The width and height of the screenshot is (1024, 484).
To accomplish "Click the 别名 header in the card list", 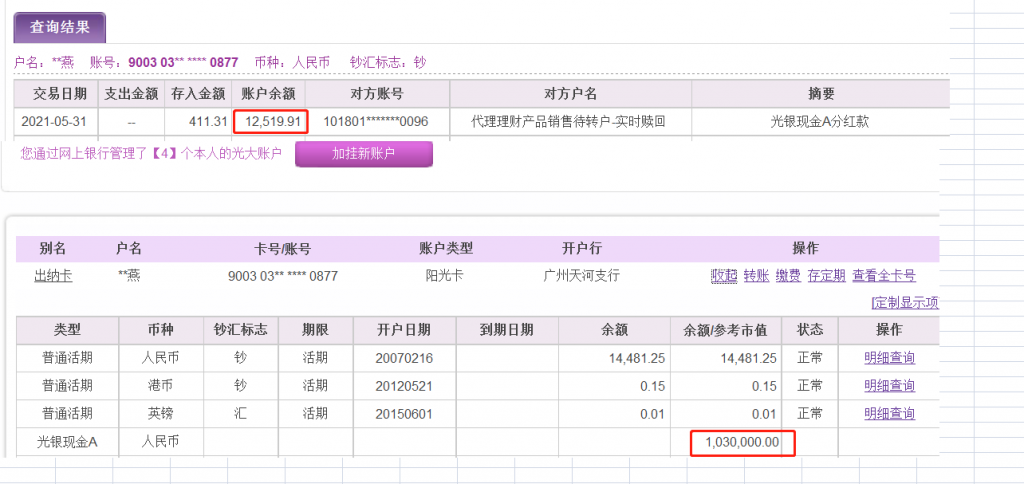I will pos(52,249).
